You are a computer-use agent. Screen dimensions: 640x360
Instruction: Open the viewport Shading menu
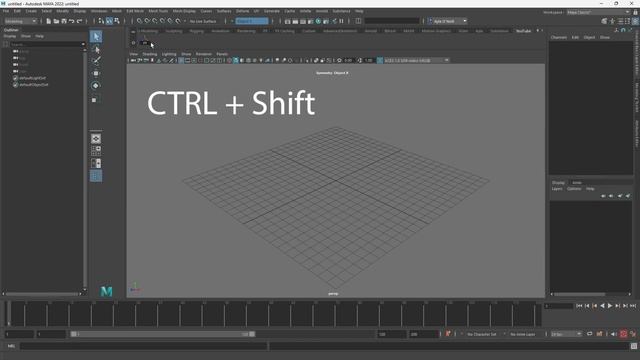coord(149,54)
